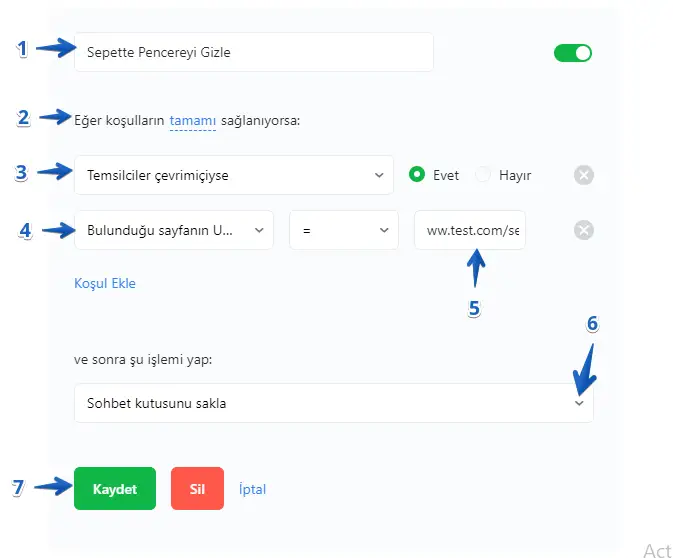Click the number 5 annotation marker
673x558 pixels.
[x=475, y=308]
